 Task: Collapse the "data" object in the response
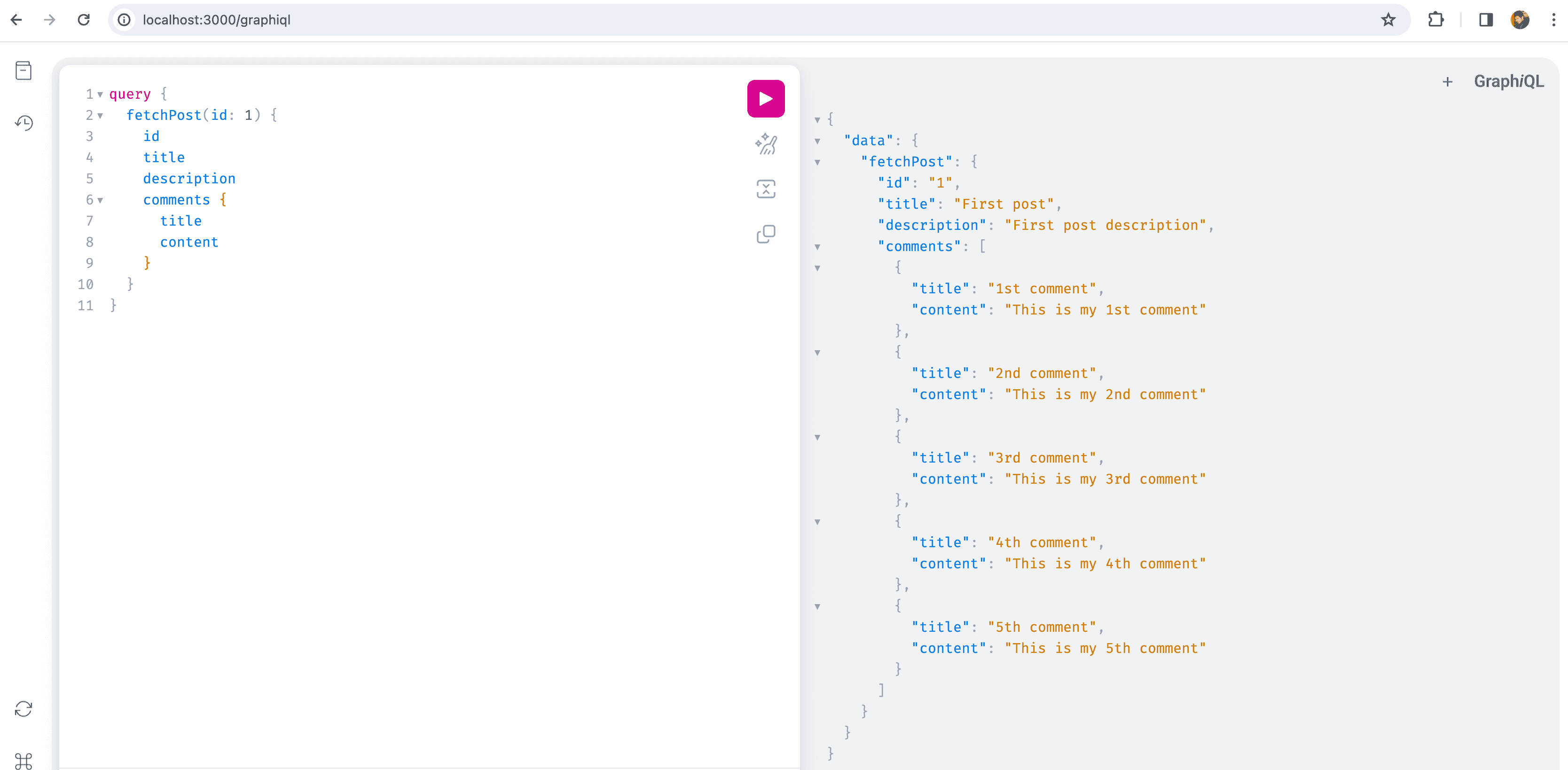click(x=817, y=141)
